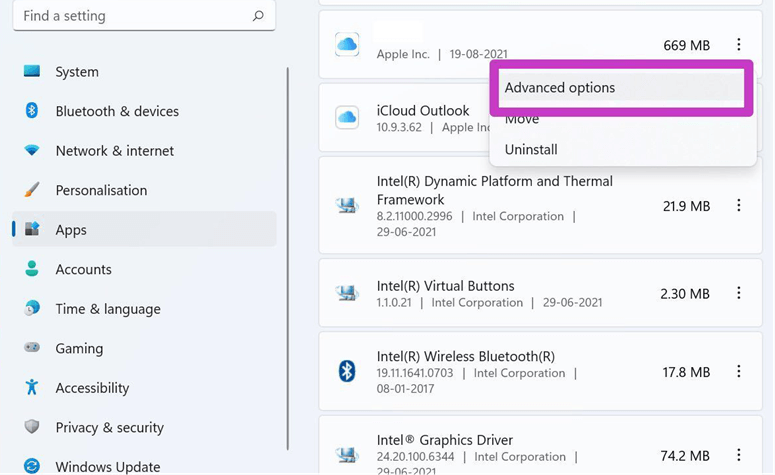Select Intel(R) Dynamic Platform and Thermal Framework title
This screenshot has height=475, width=775.
[494, 190]
